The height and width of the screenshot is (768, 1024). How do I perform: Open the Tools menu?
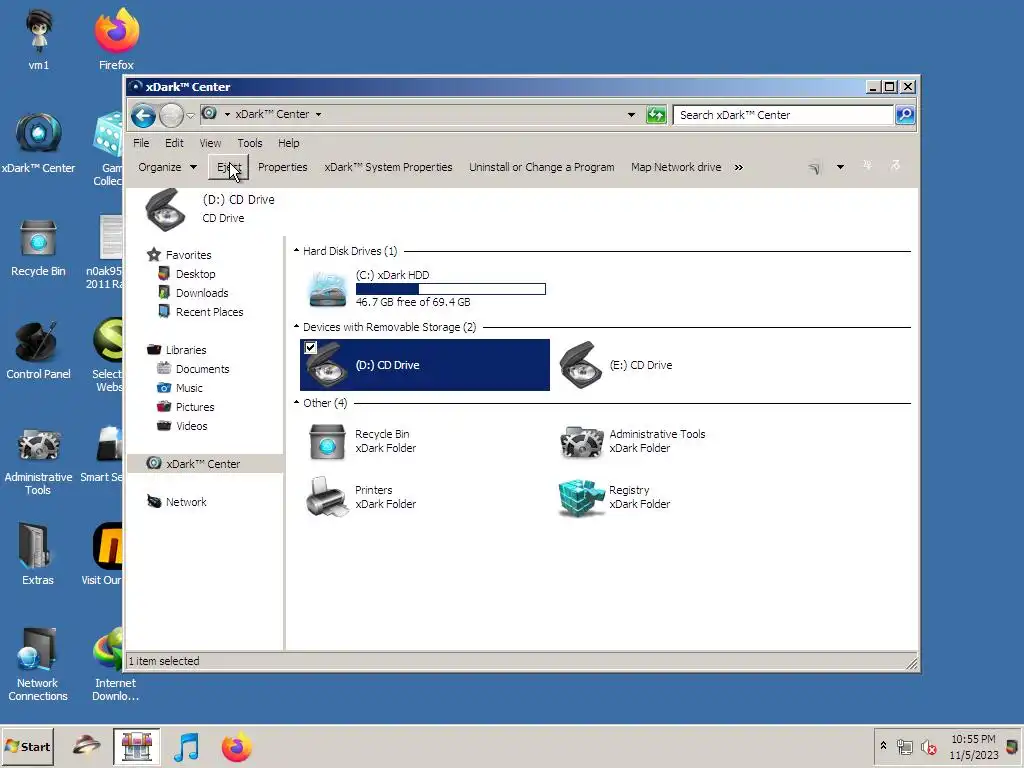pos(249,143)
